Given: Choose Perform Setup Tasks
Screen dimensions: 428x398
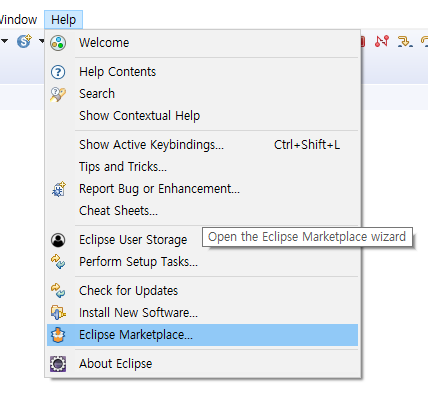Looking at the screenshot, I should pos(202,262).
